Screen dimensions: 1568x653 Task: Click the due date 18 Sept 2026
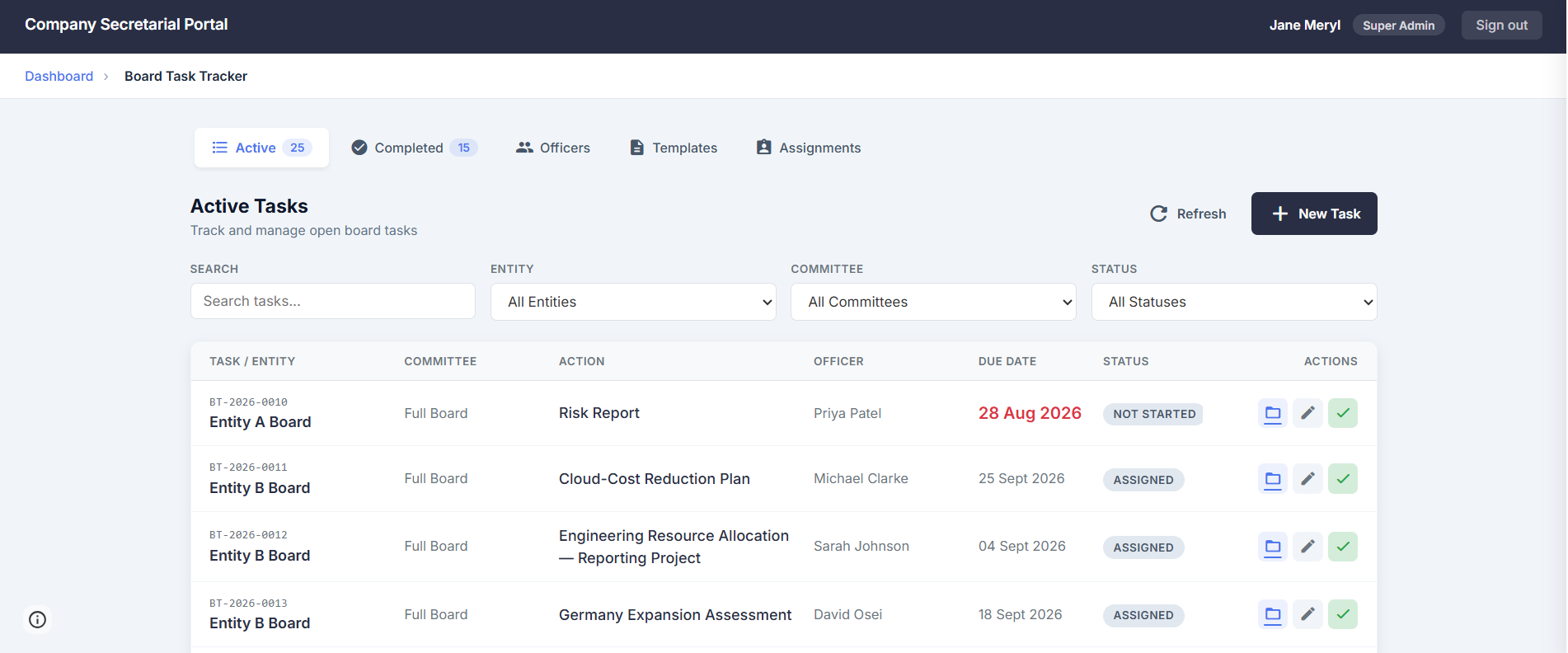click(x=1020, y=614)
